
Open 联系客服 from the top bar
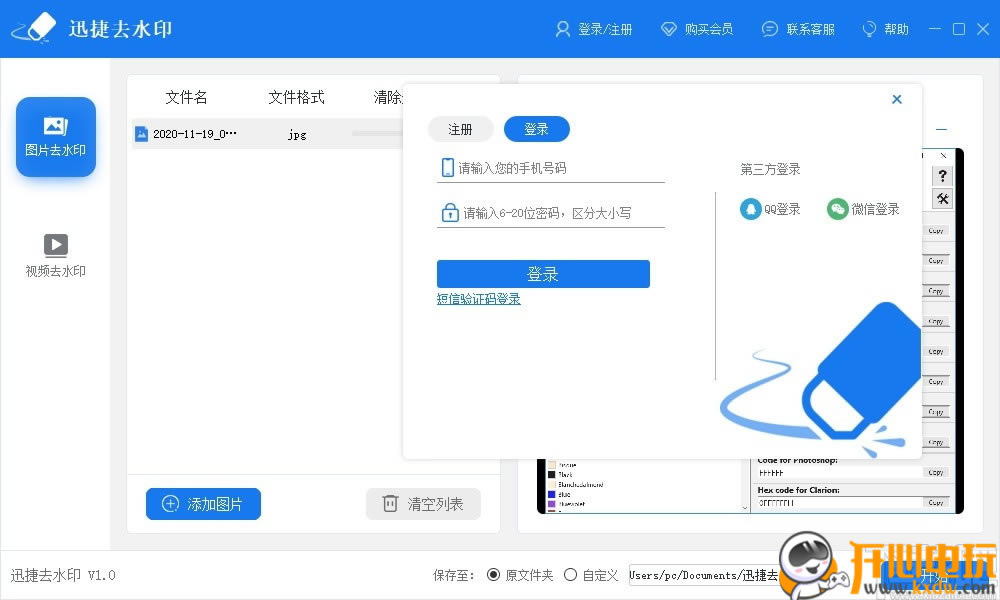pyautogui.click(x=799, y=29)
